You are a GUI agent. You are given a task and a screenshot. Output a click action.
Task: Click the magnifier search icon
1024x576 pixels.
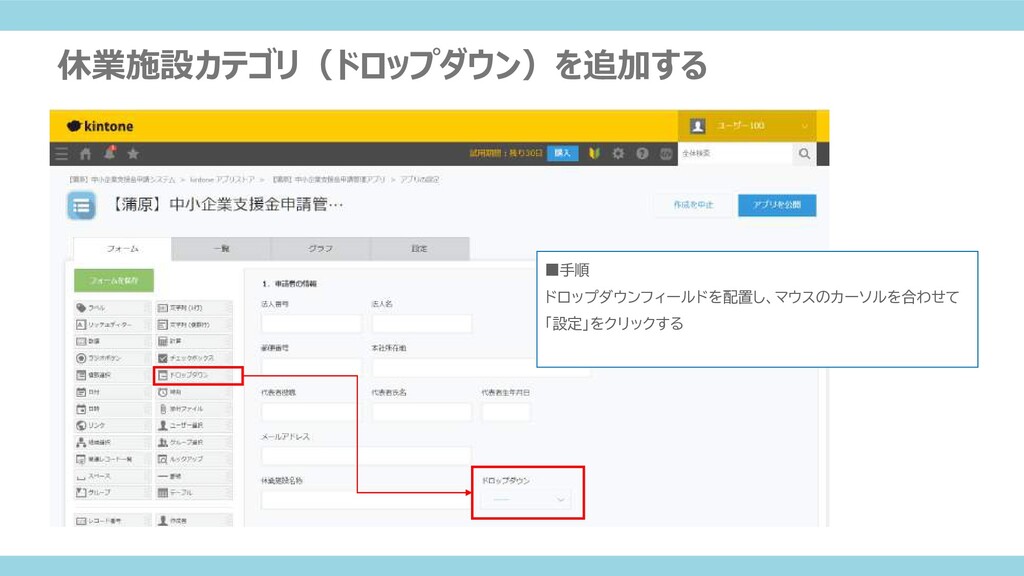click(x=804, y=153)
